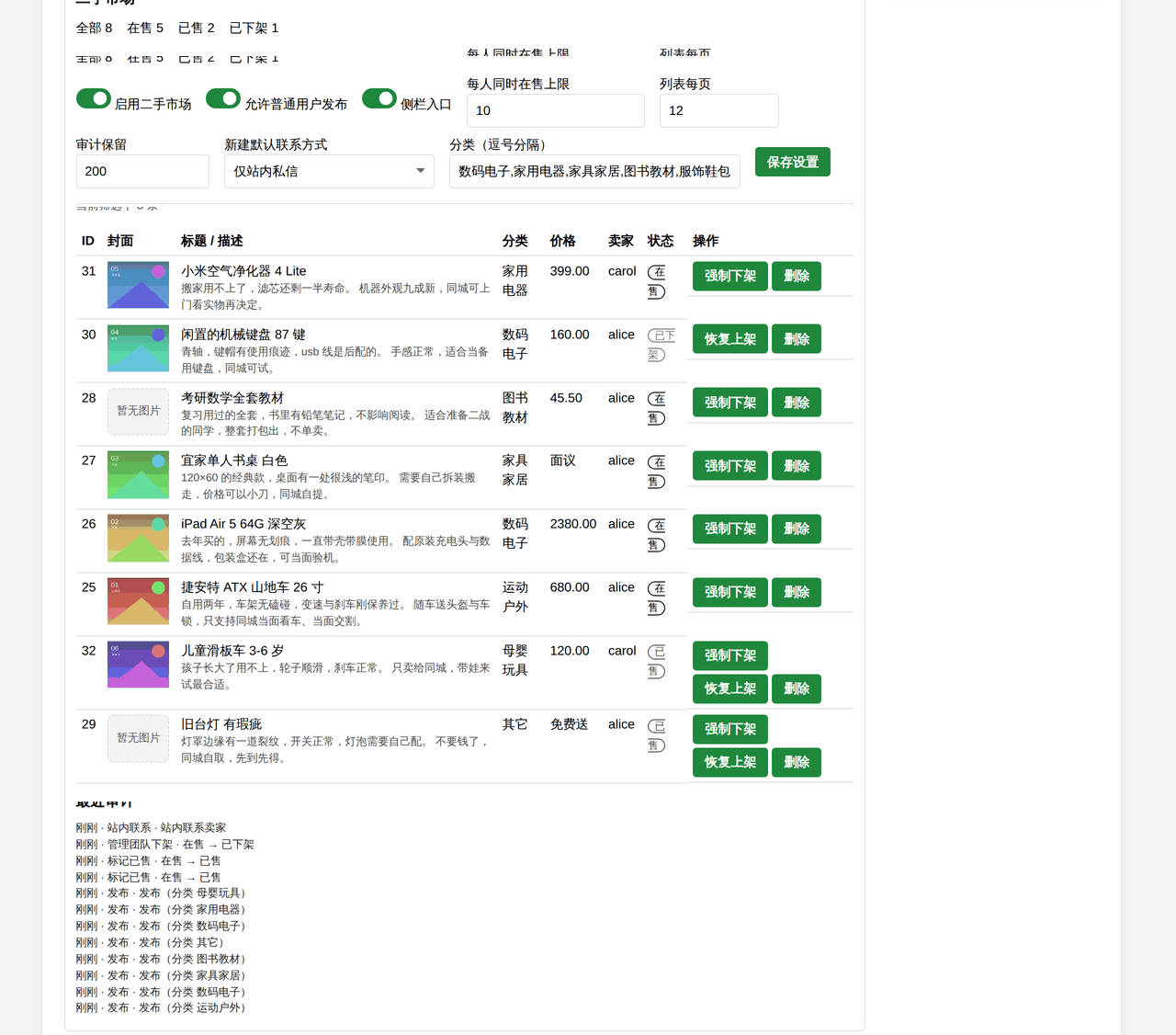Viewport: 1176px width, 1035px height.
Task: Toggle the 启用二手市场 switch
Action: coord(94,98)
